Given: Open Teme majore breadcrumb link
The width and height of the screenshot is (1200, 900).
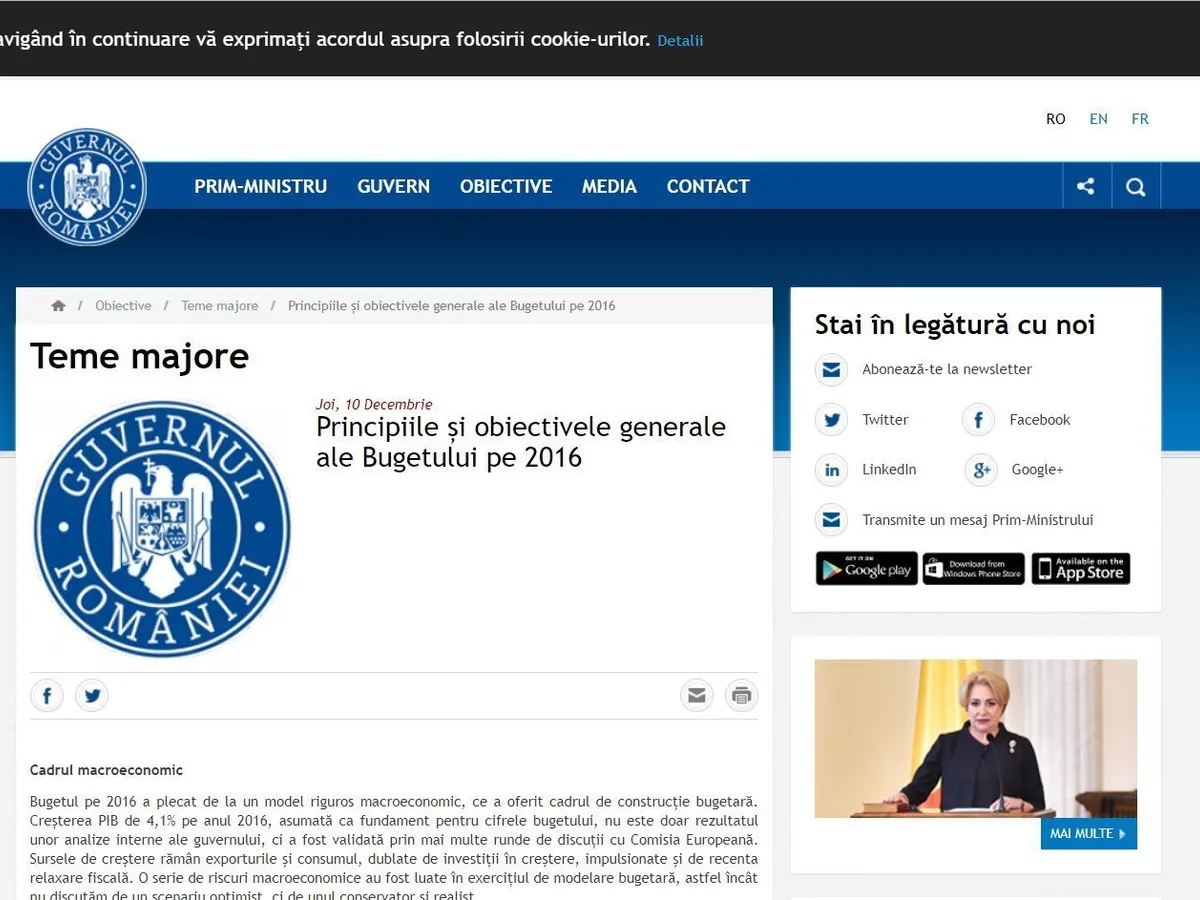Looking at the screenshot, I should (219, 306).
